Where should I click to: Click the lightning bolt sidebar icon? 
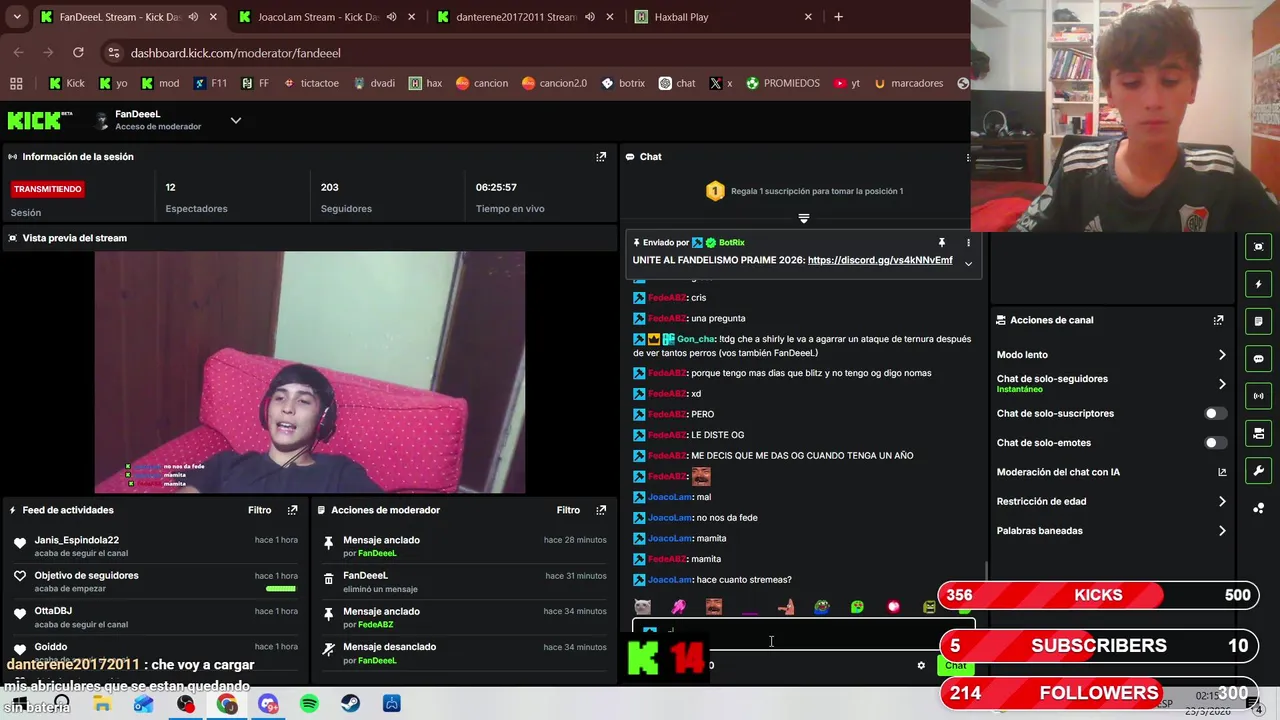coord(1258,284)
